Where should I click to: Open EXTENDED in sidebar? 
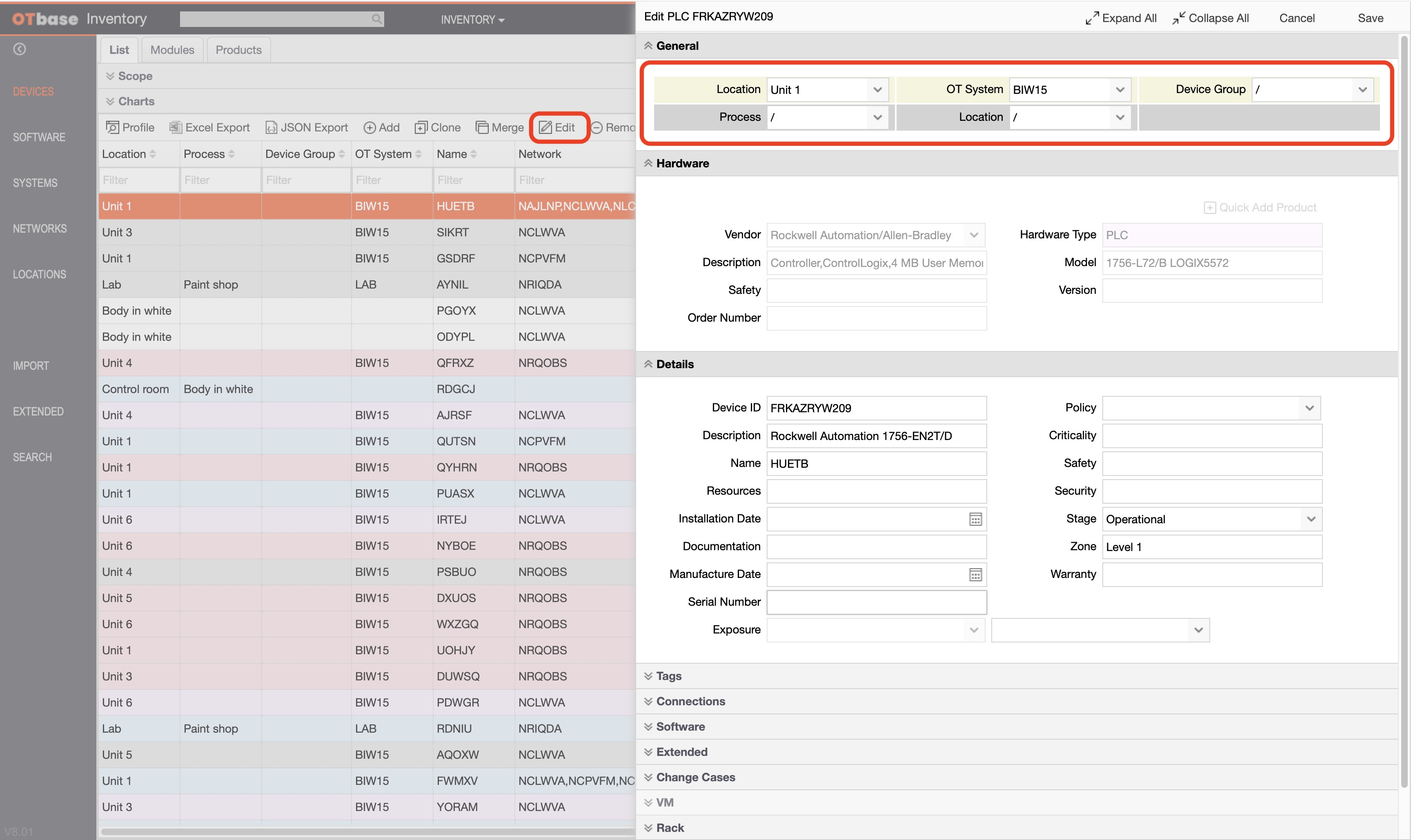(x=38, y=411)
